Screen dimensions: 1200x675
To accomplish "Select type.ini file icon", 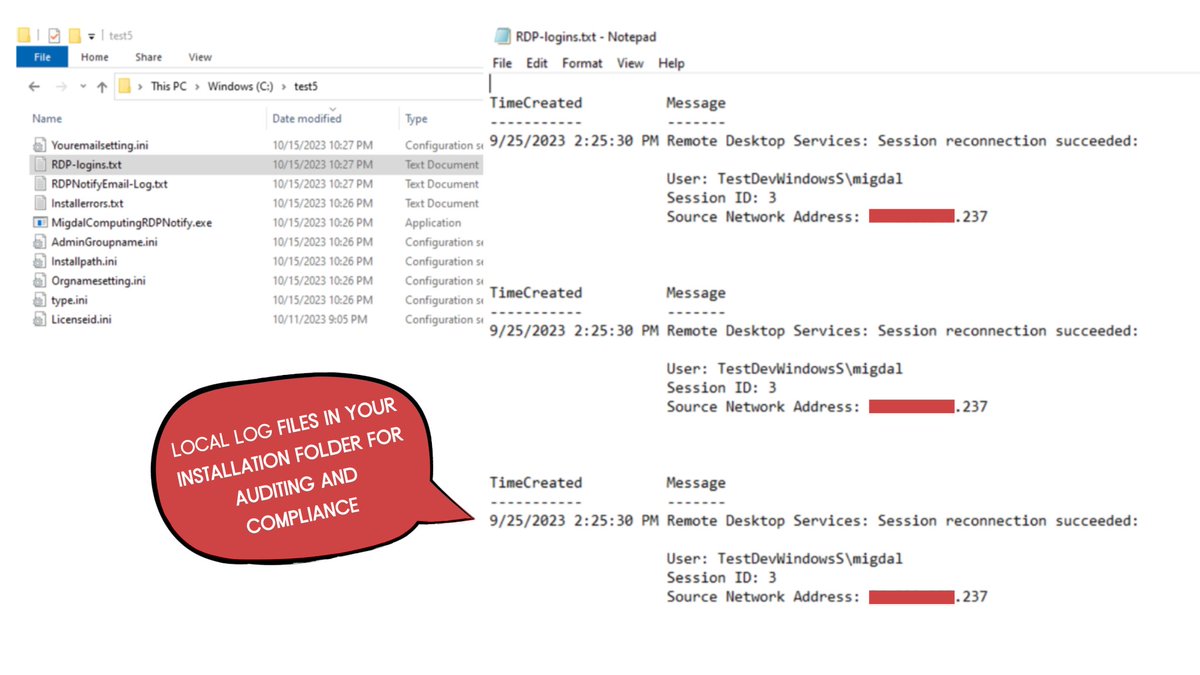I will tap(40, 300).
